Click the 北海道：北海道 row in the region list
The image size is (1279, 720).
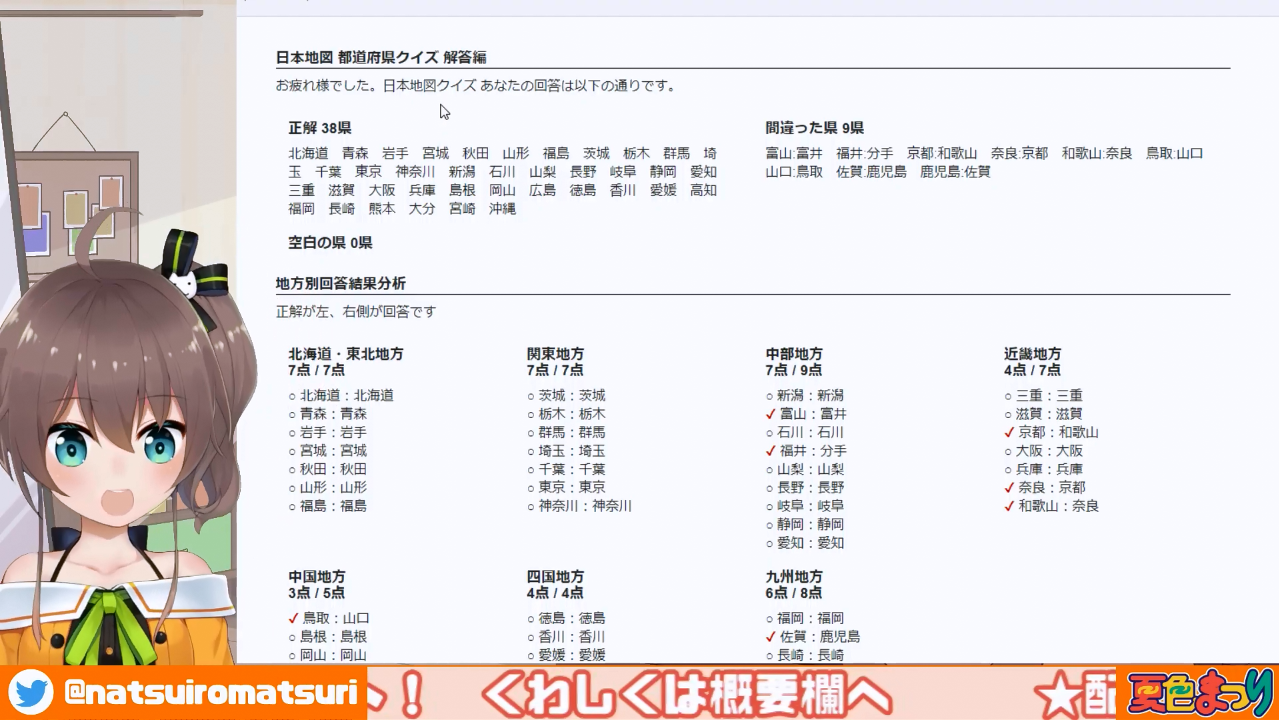click(341, 396)
